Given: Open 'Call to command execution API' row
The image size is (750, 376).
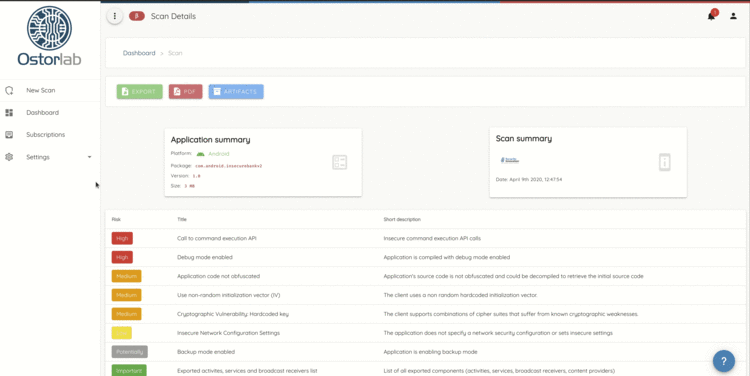Looking at the screenshot, I should [x=425, y=238].
